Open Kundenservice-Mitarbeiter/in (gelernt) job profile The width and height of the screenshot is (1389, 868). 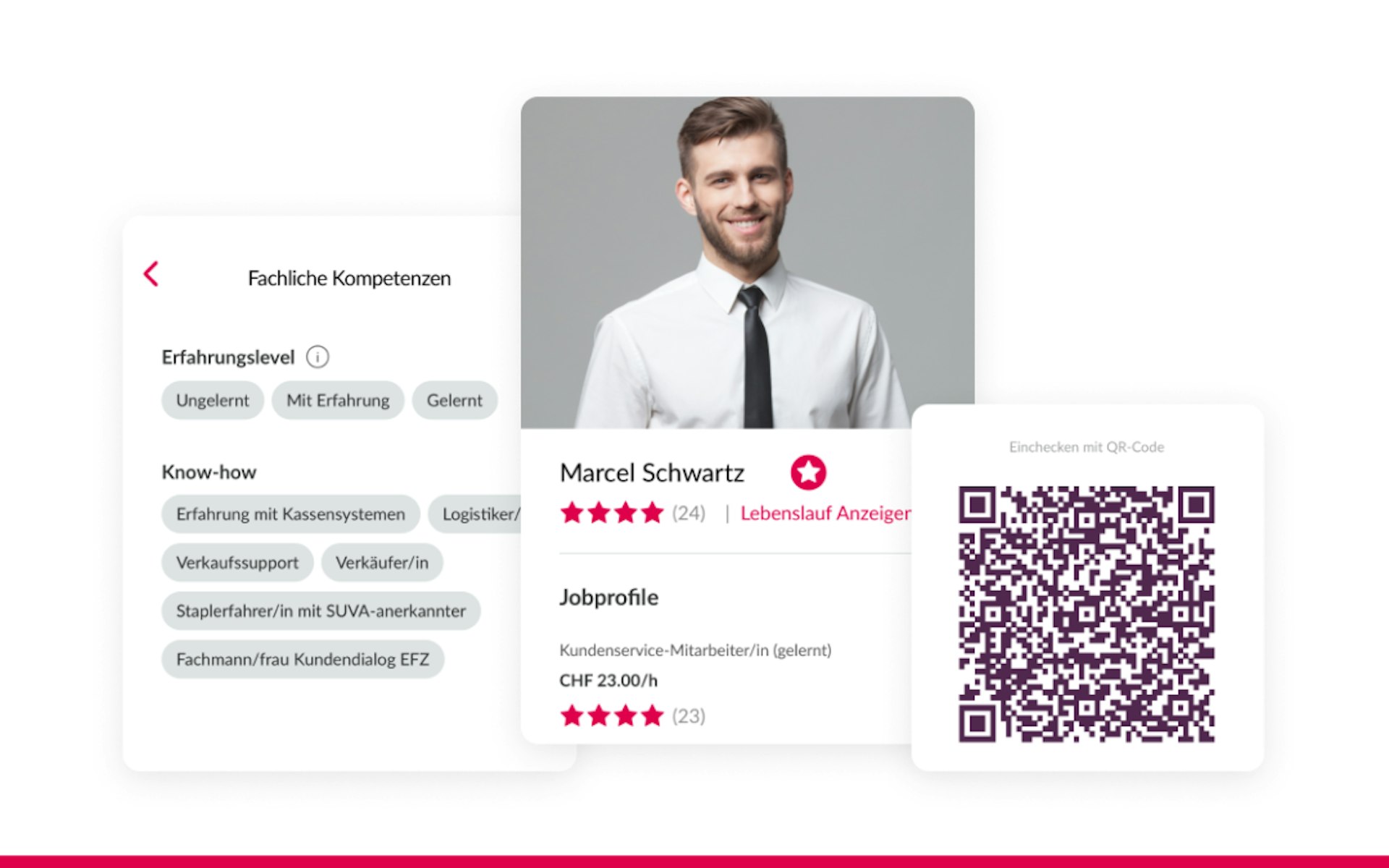(x=695, y=650)
